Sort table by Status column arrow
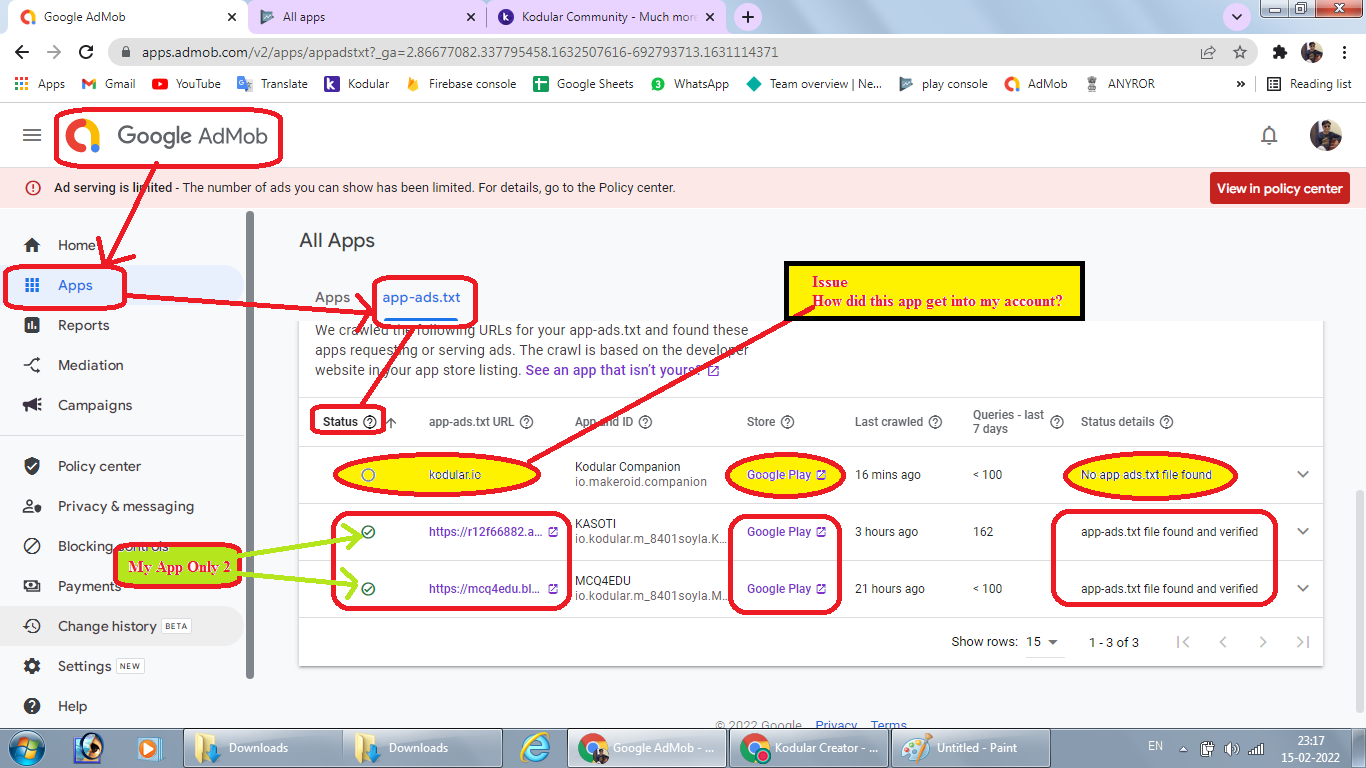 click(x=392, y=422)
